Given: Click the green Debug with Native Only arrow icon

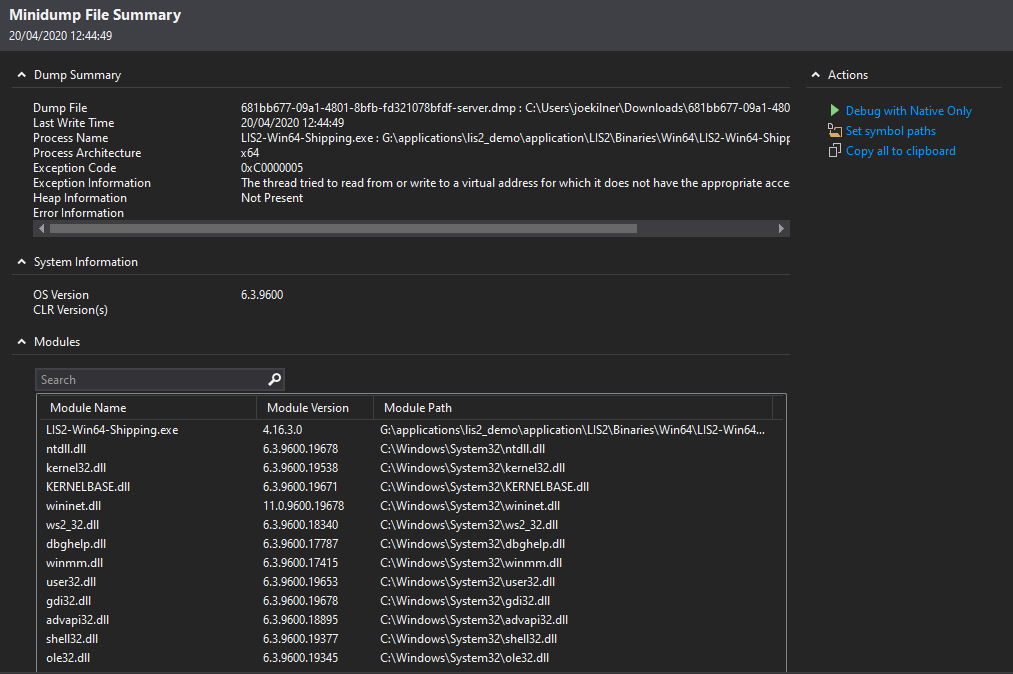Looking at the screenshot, I should coord(835,111).
